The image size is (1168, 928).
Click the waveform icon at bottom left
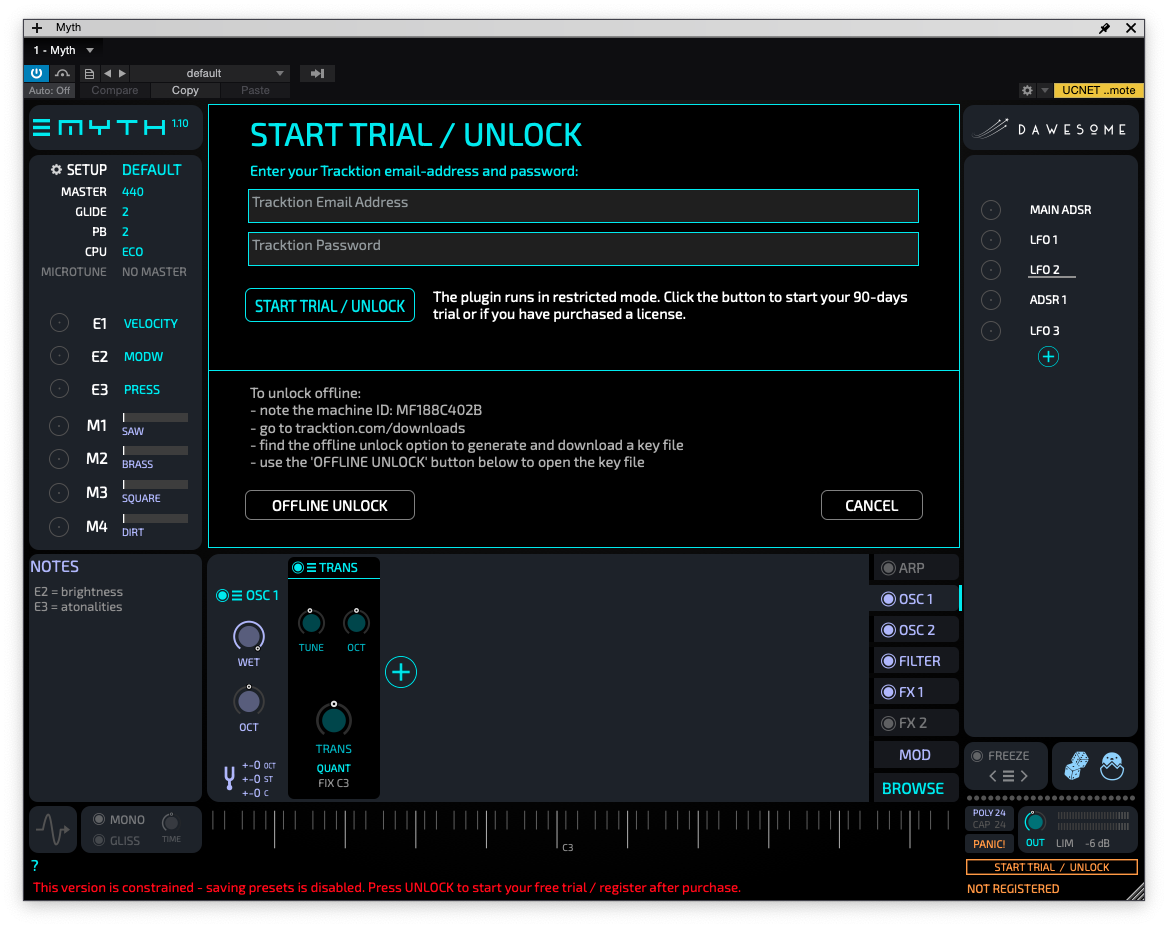tap(53, 829)
